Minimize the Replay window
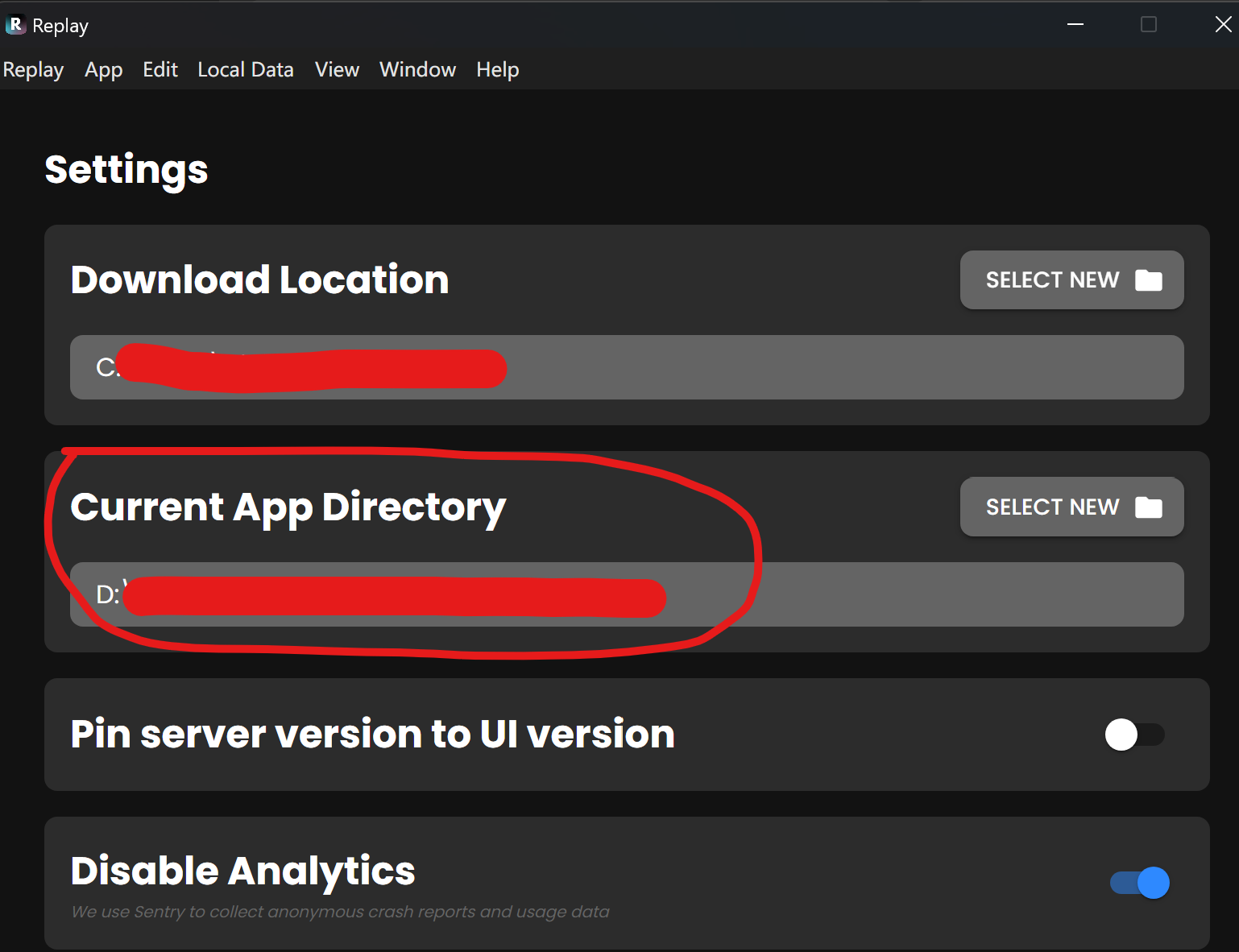 point(1075,24)
